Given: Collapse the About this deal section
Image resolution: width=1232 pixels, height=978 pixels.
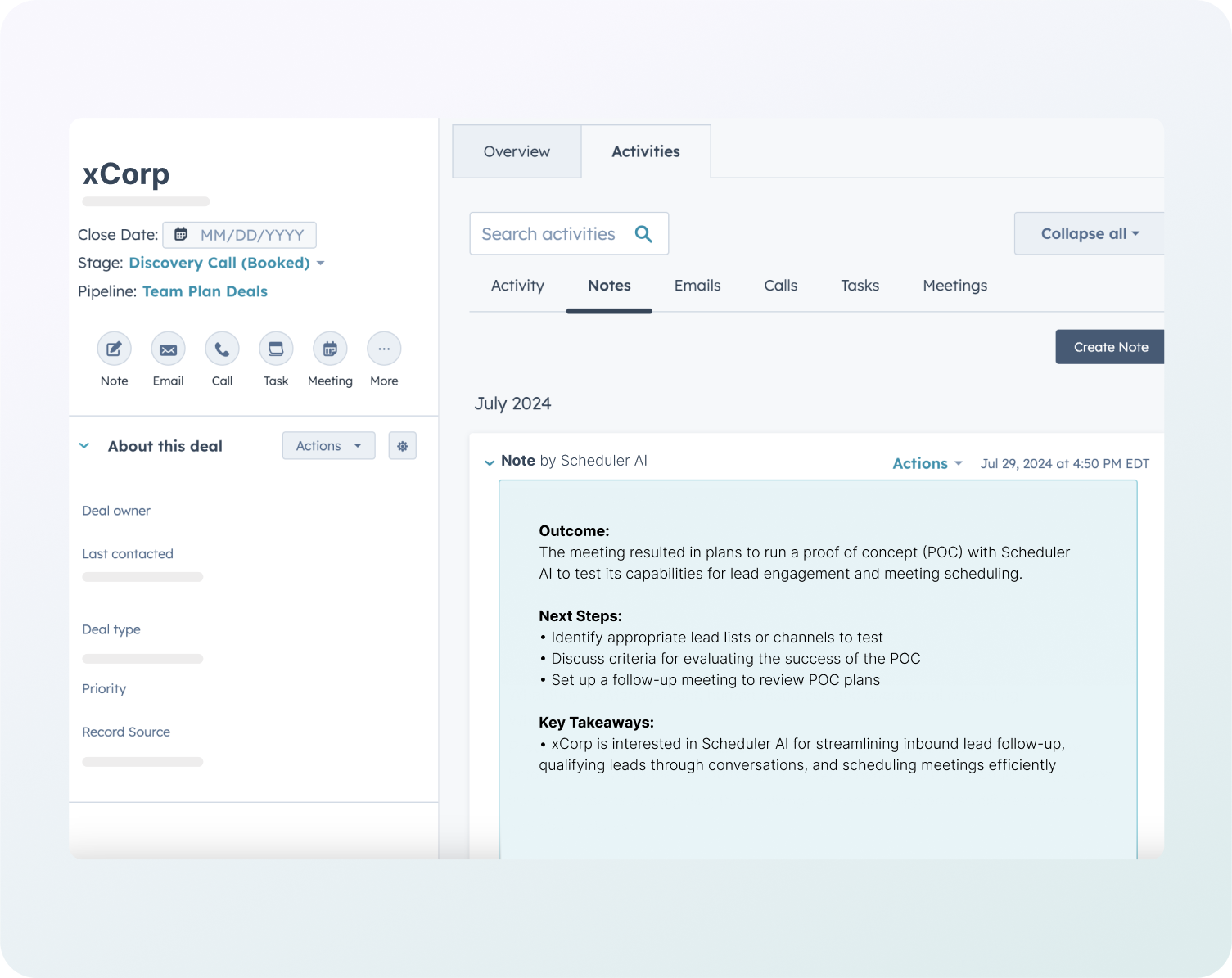Looking at the screenshot, I should (84, 446).
